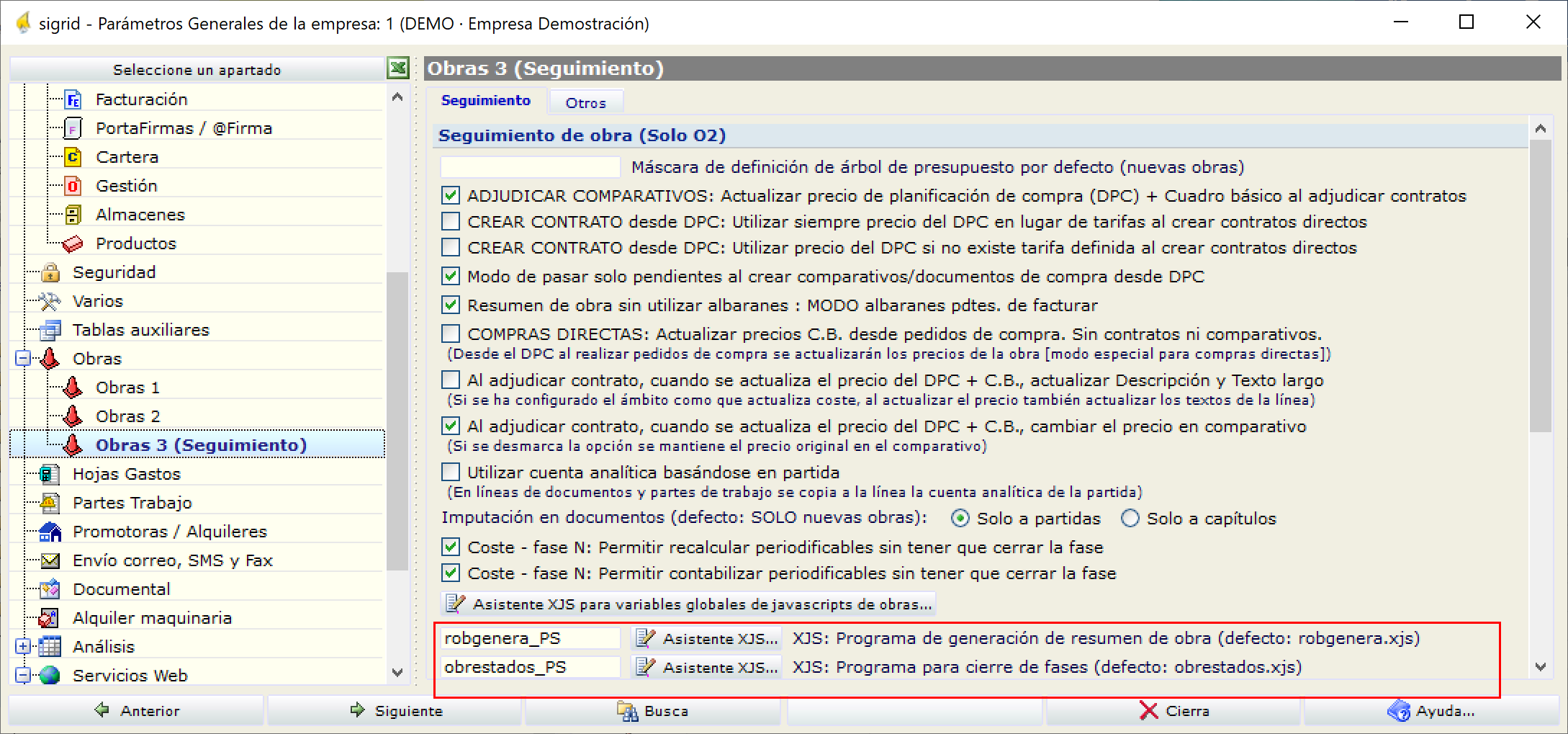1568x734 pixels.
Task: Click the Alquiler maquinaria icon
Action: [49, 618]
